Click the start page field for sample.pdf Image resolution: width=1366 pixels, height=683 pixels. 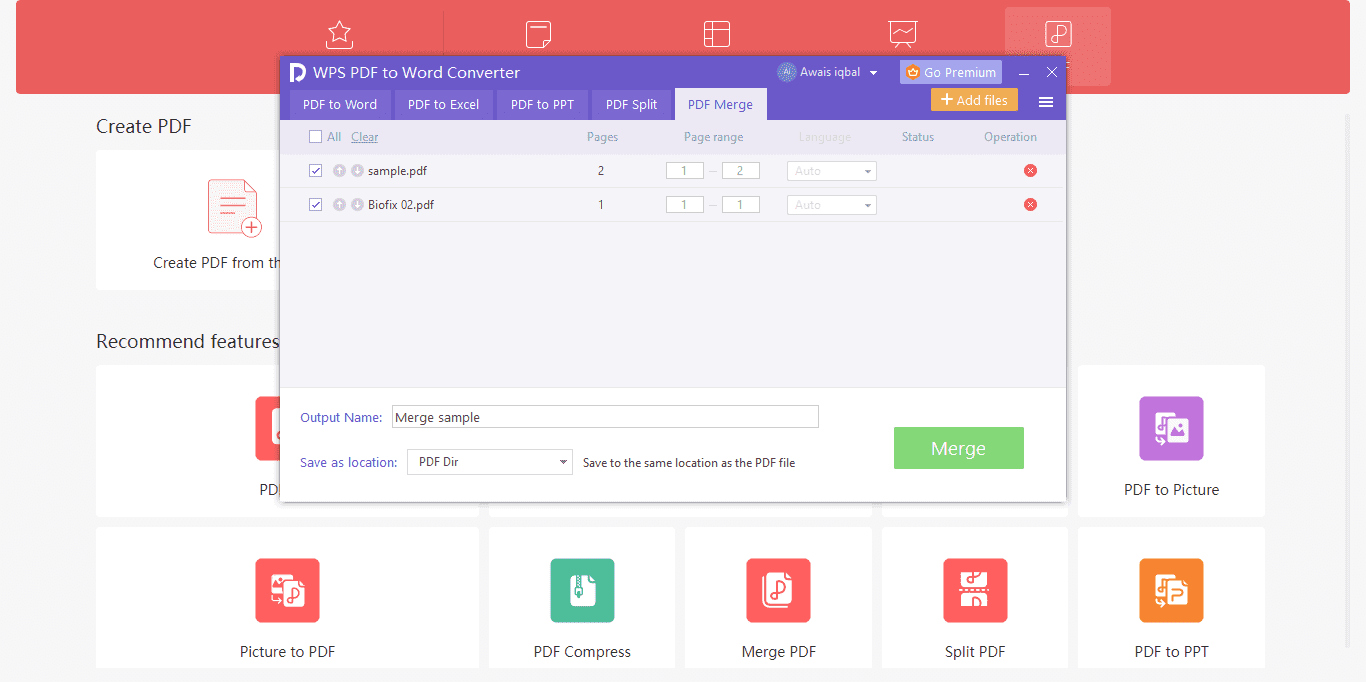point(685,171)
